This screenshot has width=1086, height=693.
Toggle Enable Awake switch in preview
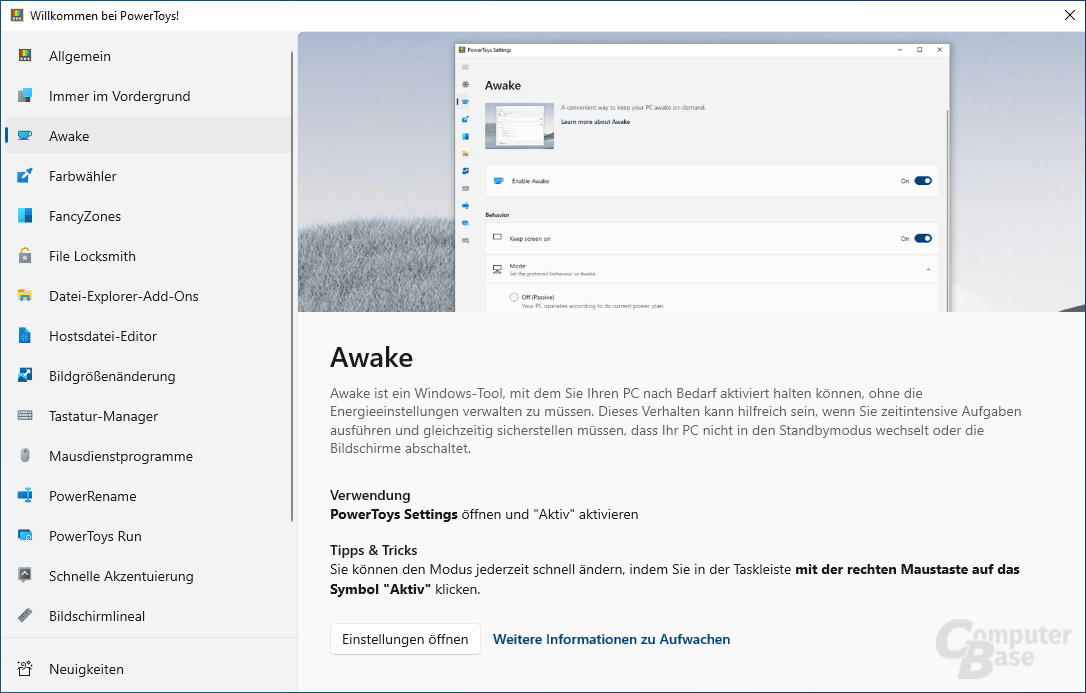pos(923,181)
